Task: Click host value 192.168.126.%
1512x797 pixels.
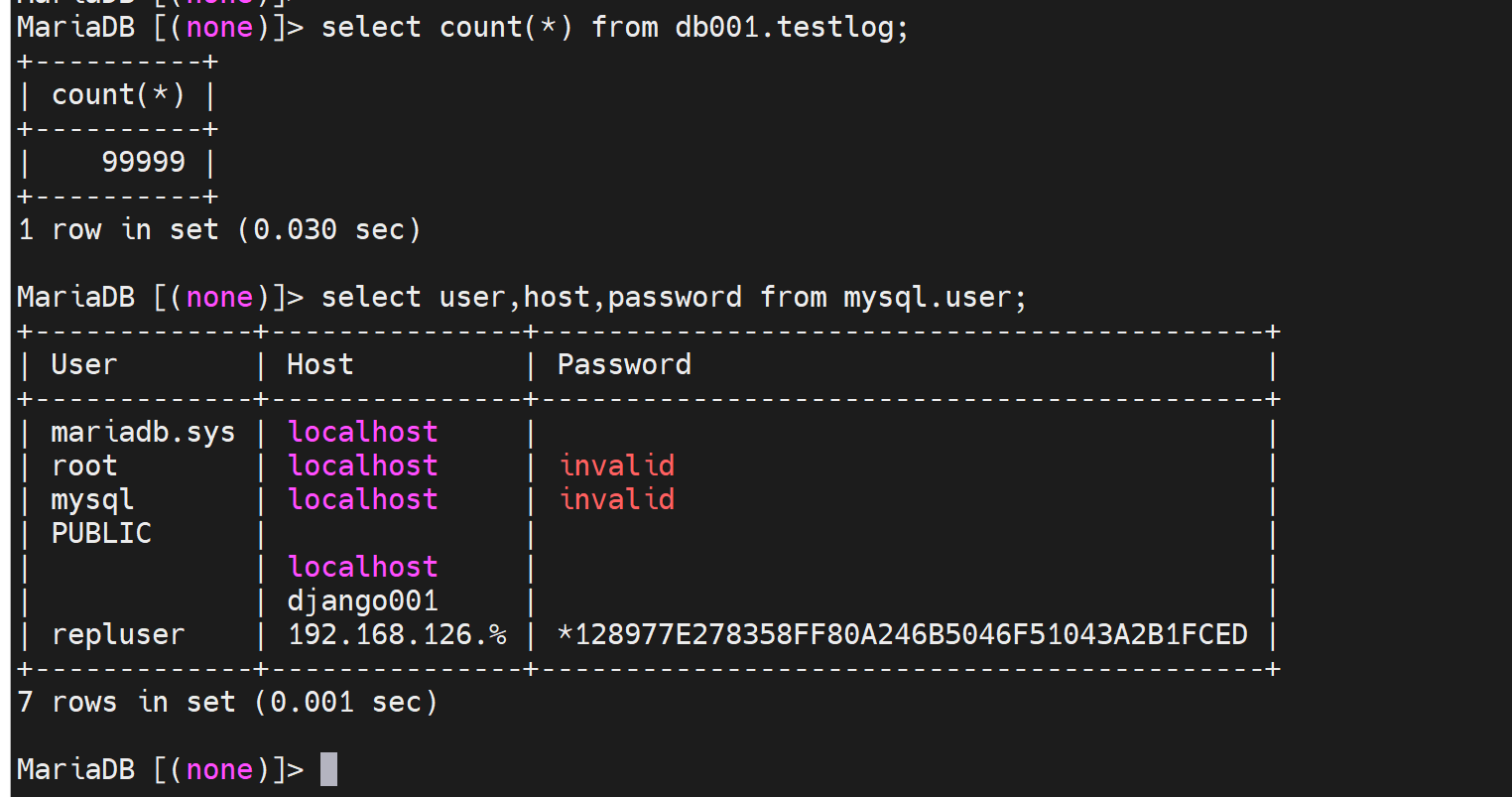Action: click(397, 634)
